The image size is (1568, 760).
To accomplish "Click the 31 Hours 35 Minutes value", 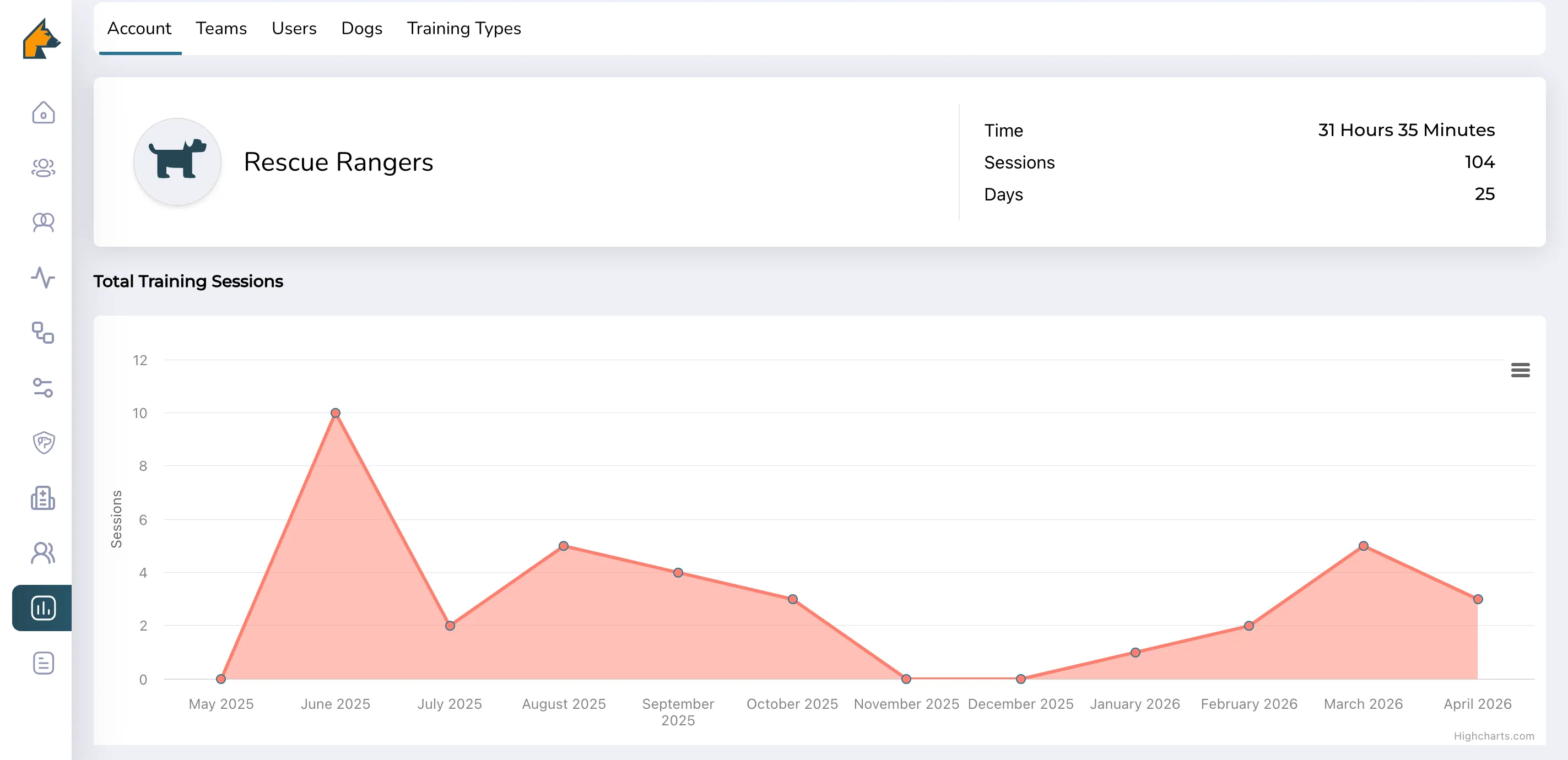I will pos(1406,129).
